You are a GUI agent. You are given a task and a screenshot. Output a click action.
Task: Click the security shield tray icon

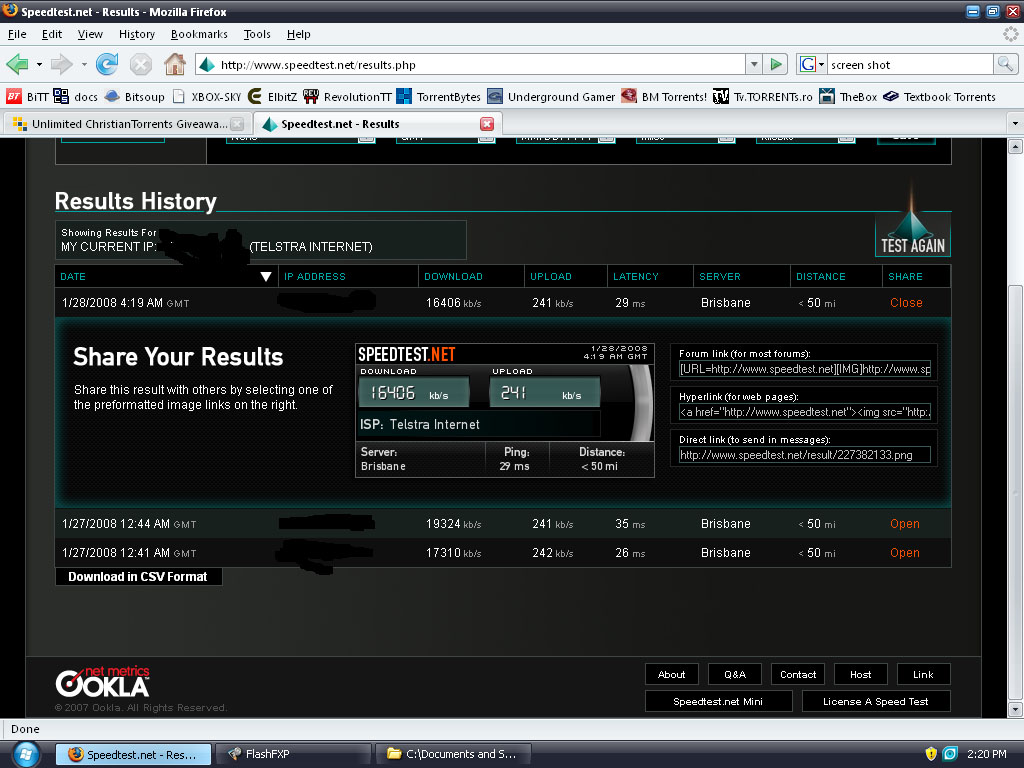tap(931, 754)
